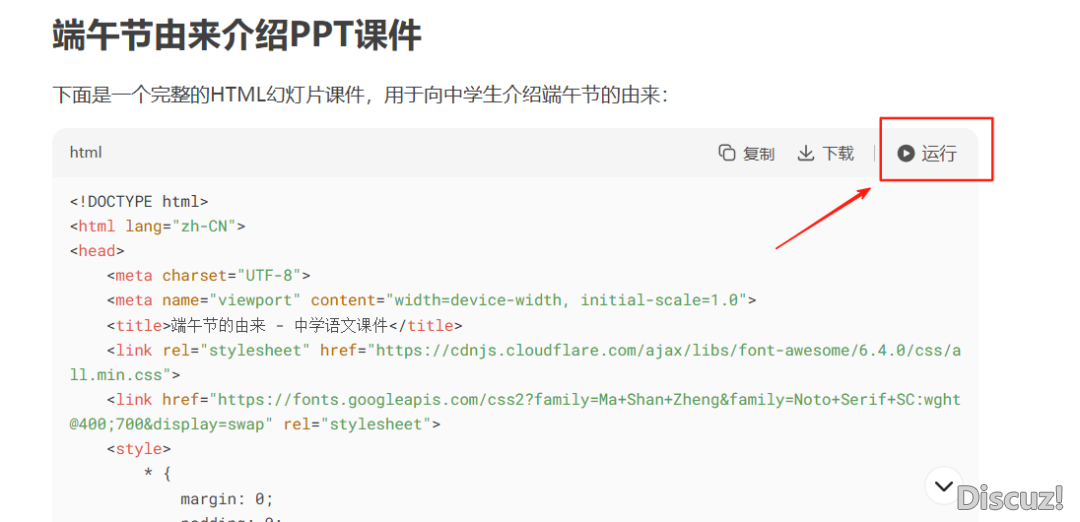Screen dimensions: 1080x522
Task: Click the html lang="zh-CN" code line
Action: pos(157,226)
